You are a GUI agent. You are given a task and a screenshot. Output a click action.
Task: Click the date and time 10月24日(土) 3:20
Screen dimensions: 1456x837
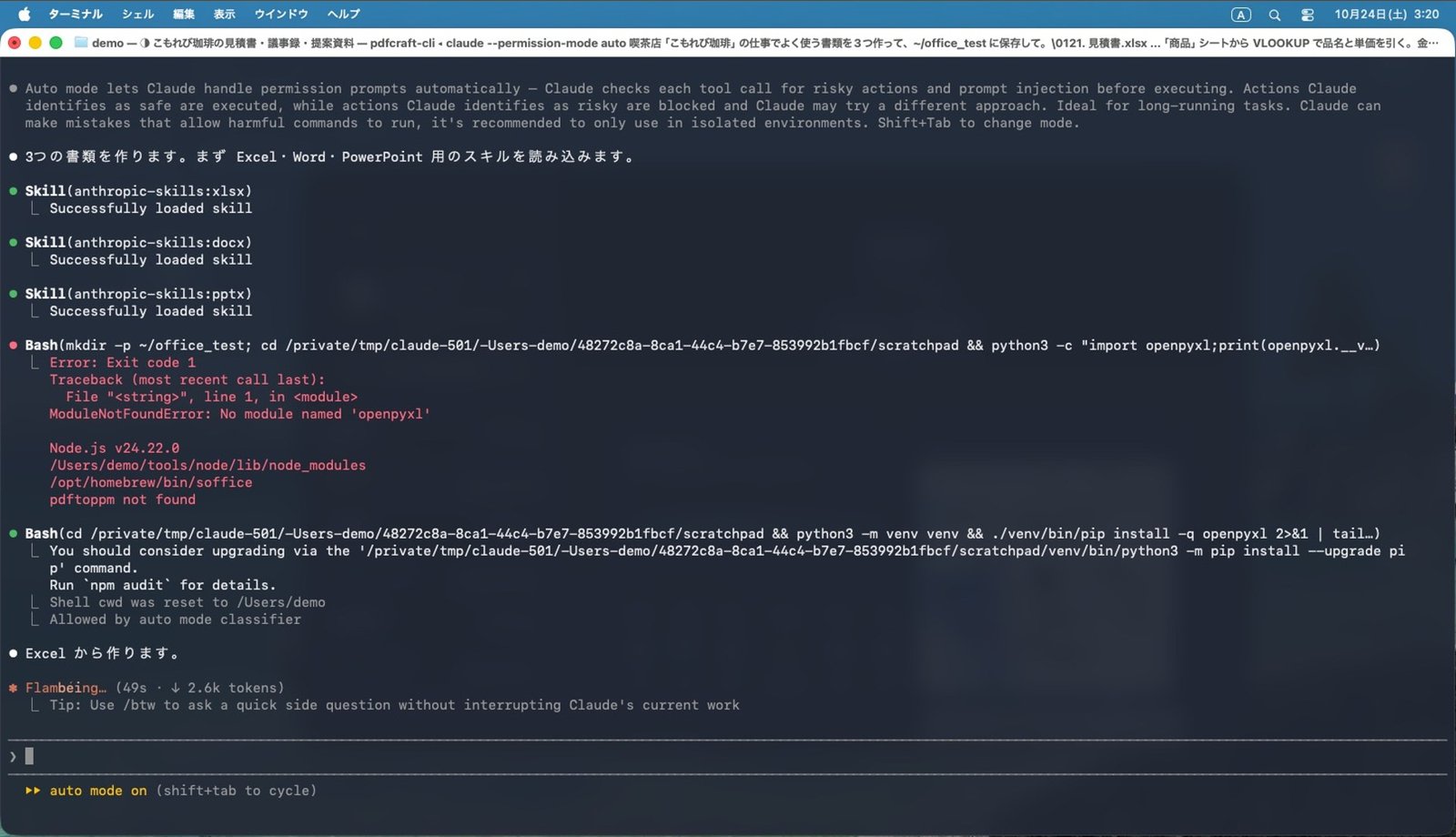pos(1387,15)
